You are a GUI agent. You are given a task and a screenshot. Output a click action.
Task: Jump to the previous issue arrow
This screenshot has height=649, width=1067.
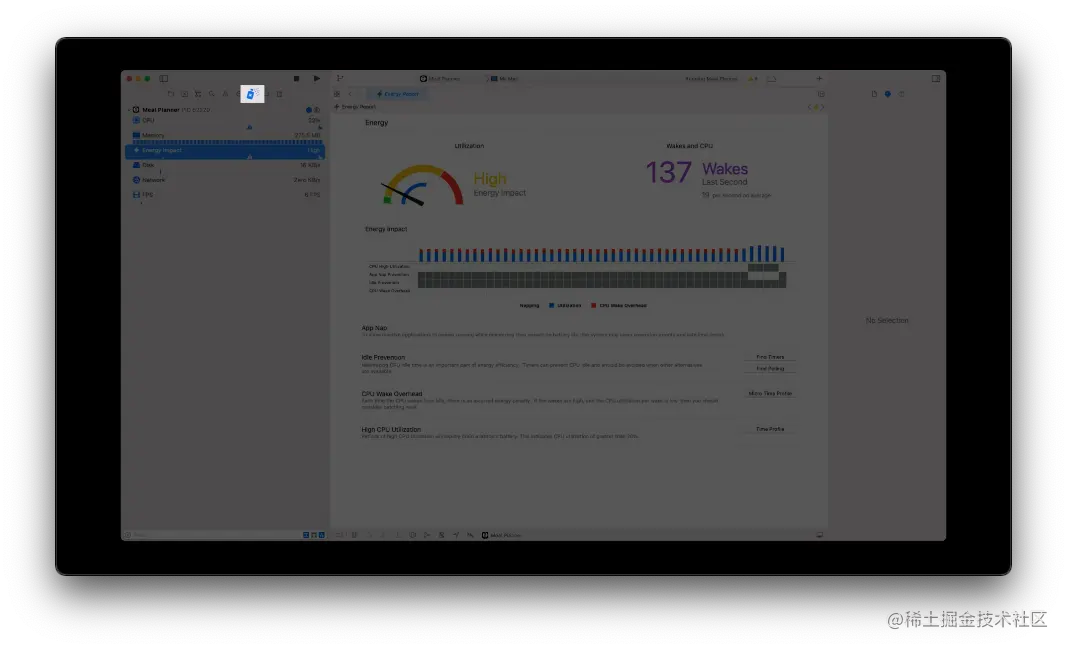810,107
